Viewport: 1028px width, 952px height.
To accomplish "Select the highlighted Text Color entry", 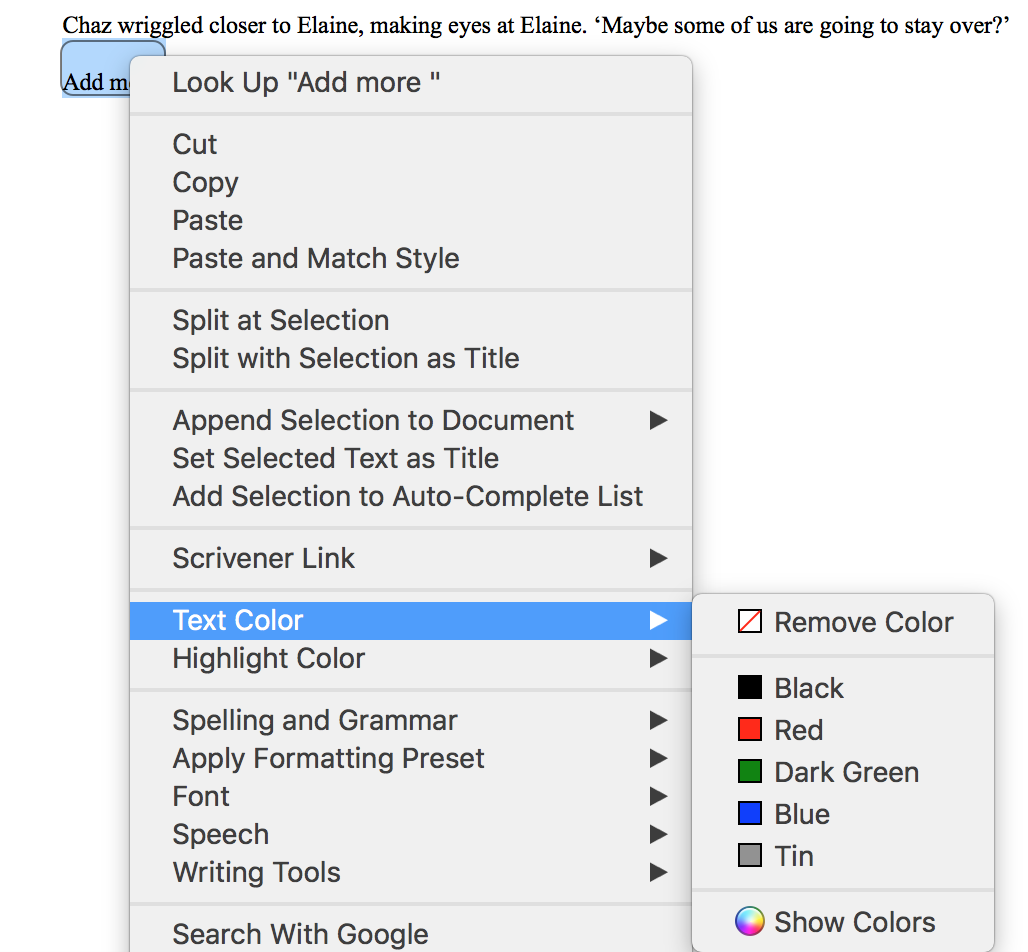I will 411,620.
